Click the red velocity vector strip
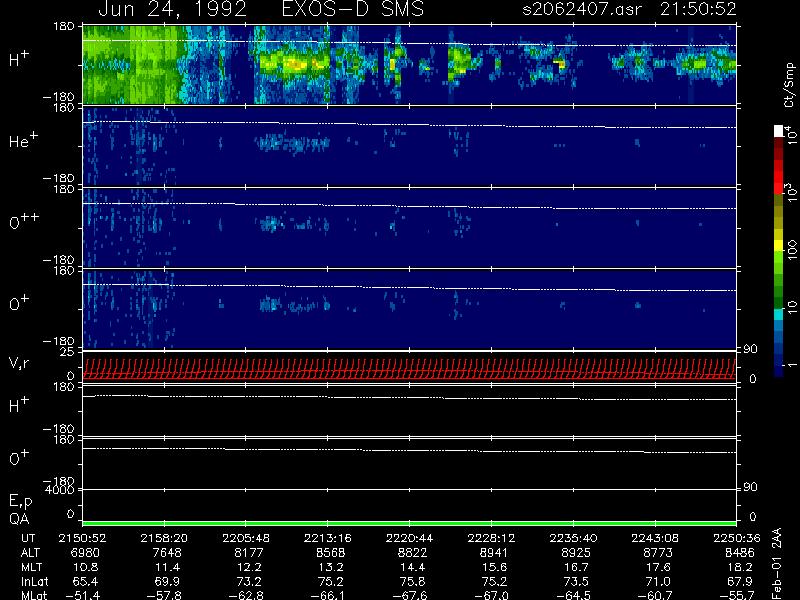This screenshot has width=800, height=600. (409, 368)
